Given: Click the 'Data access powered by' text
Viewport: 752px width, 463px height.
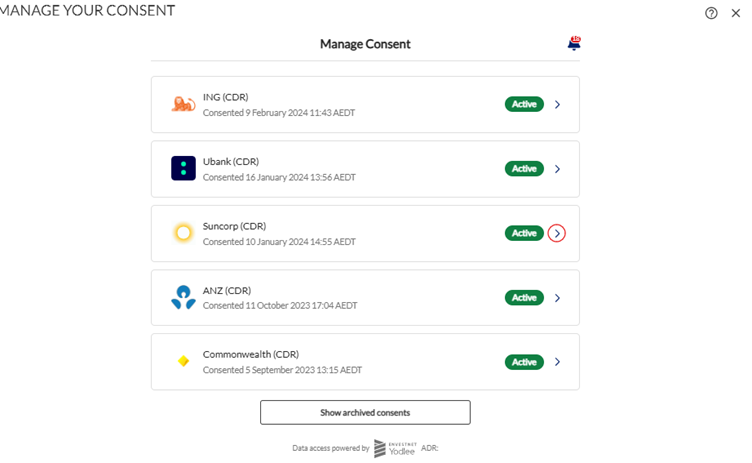Looking at the screenshot, I should (331, 448).
